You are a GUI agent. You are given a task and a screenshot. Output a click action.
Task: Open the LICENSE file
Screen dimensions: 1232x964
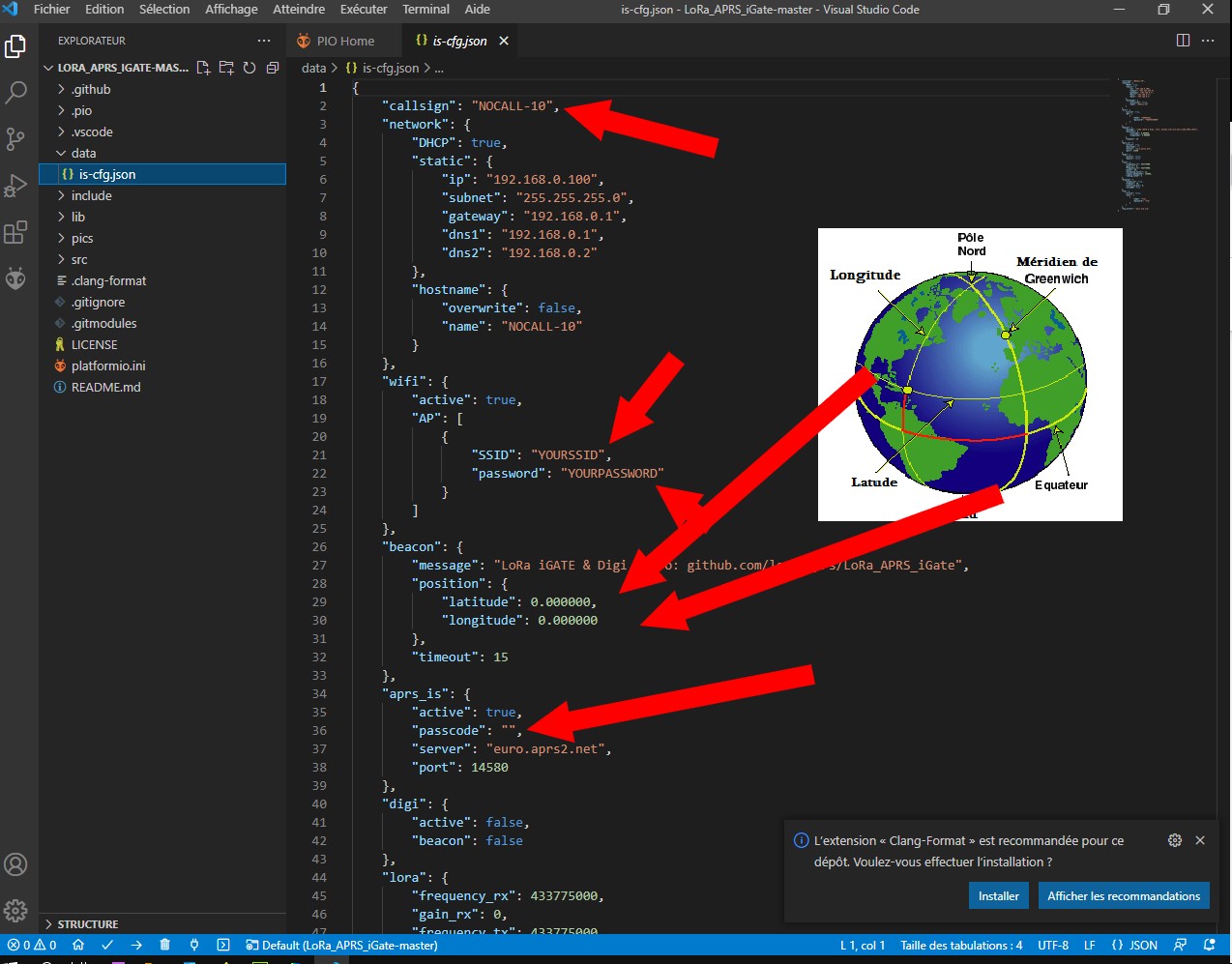click(161, 344)
